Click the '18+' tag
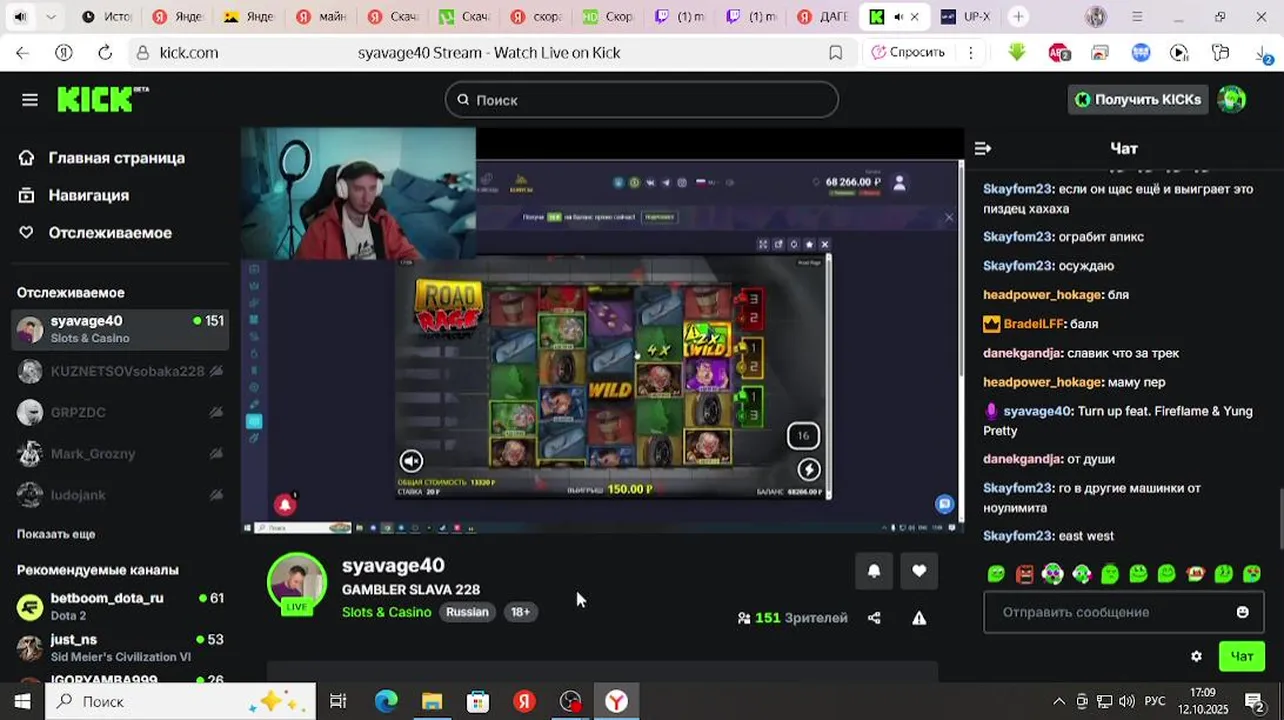 point(521,612)
